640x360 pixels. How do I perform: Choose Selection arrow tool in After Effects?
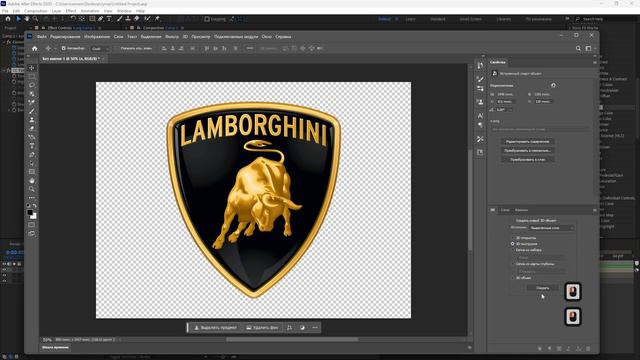pyautogui.click(x=18, y=19)
